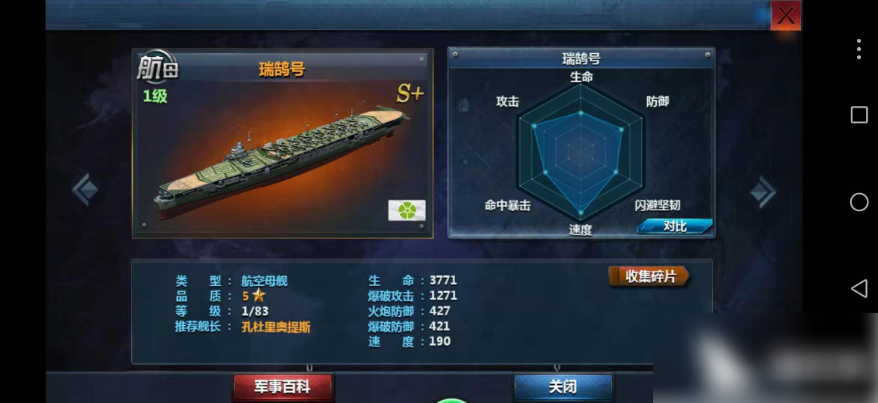Tap the 航母 carrier type badge

157,67
